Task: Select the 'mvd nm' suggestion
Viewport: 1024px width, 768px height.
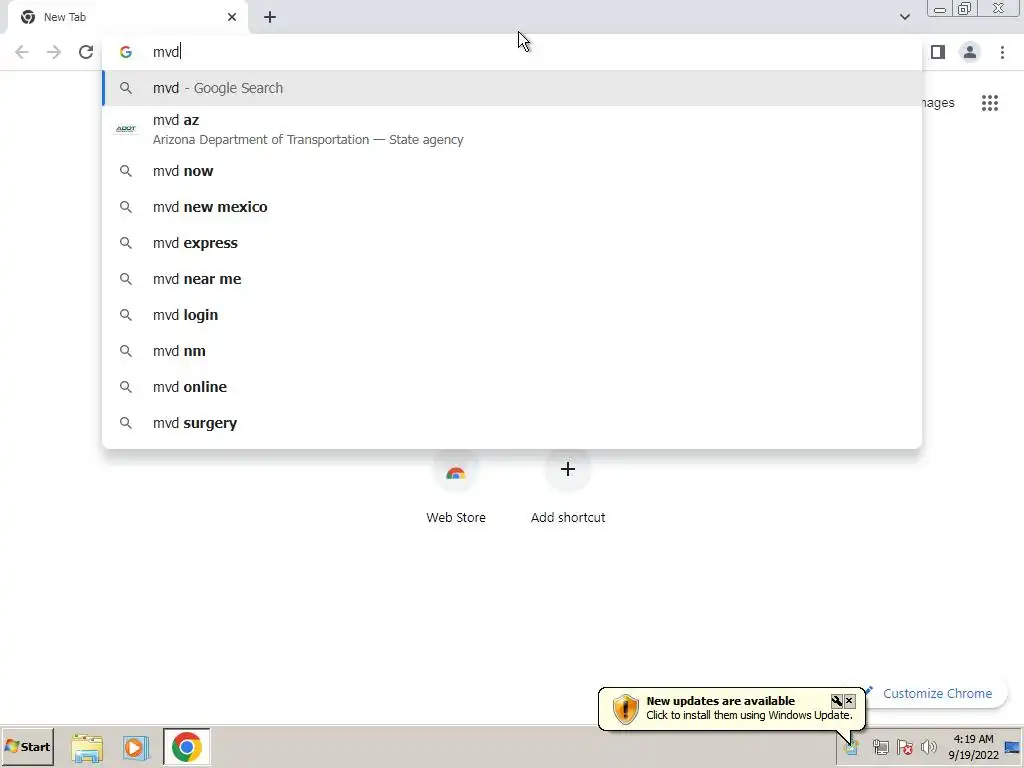Action: (512, 351)
